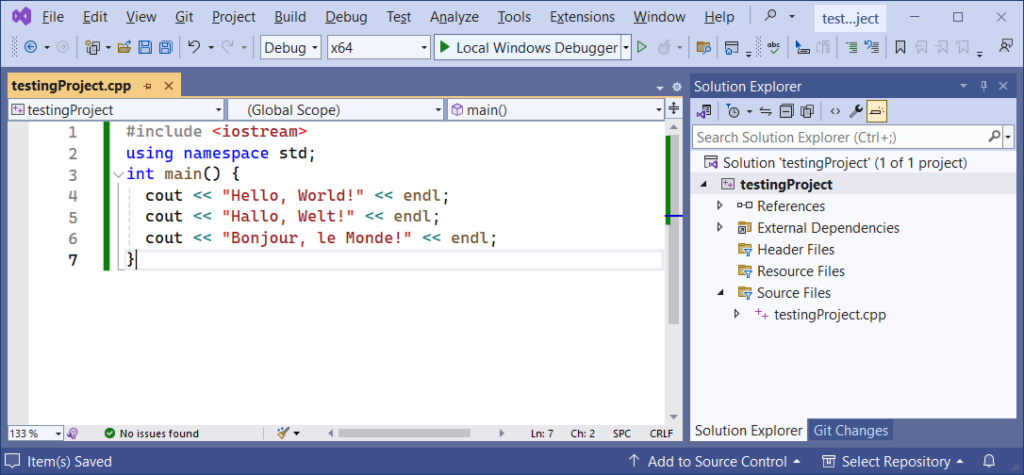This screenshot has height=475, width=1024.
Task: Toggle a bookmark on the current line
Action: (900, 47)
